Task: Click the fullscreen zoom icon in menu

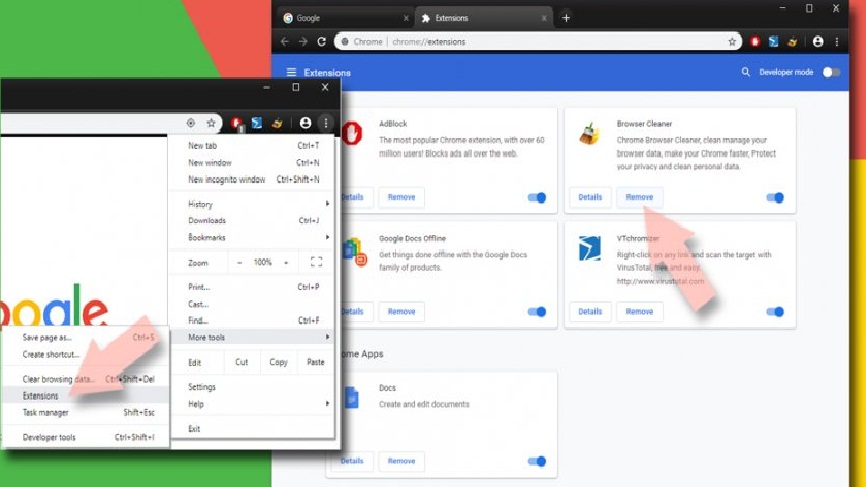Action: pyautogui.click(x=316, y=262)
